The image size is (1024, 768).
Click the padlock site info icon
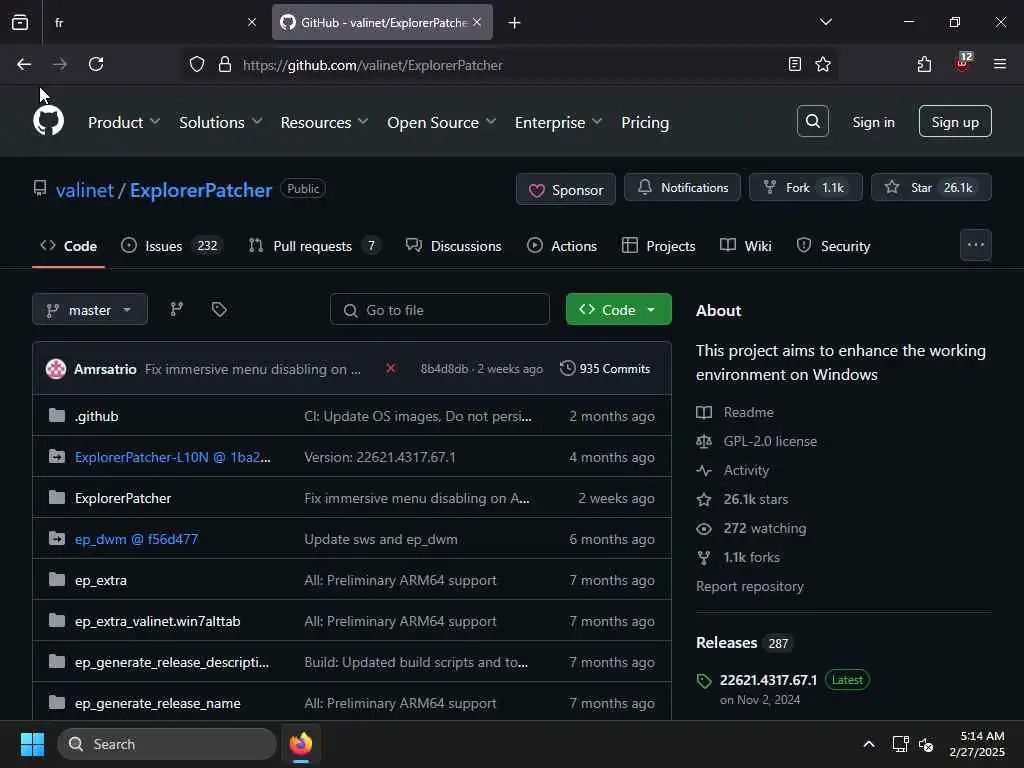coord(225,65)
